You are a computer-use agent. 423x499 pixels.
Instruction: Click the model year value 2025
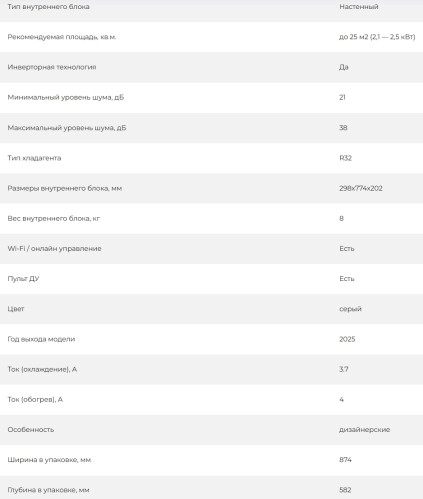pos(347,339)
